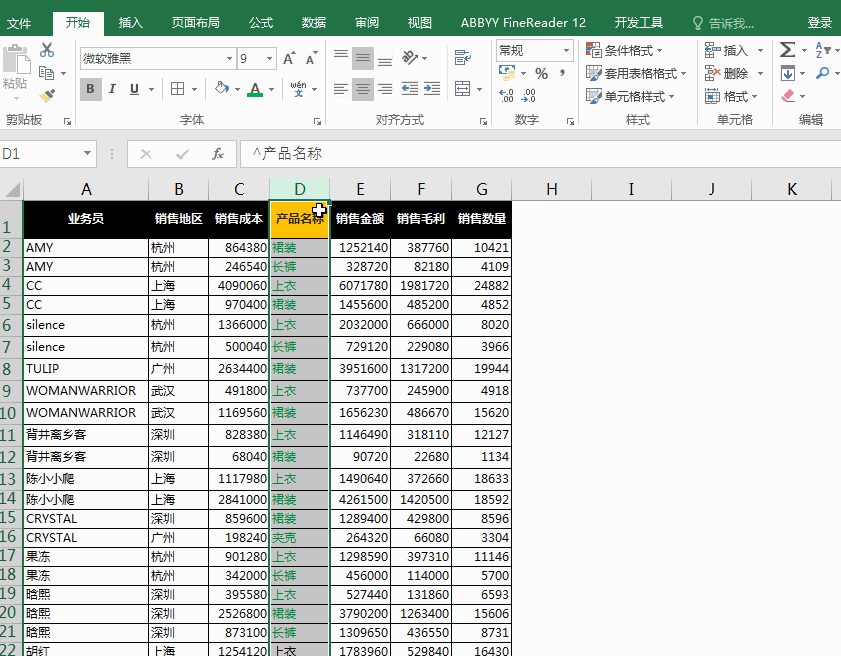This screenshot has width=841, height=656.
Task: Apply percent style format
Action: pos(542,73)
